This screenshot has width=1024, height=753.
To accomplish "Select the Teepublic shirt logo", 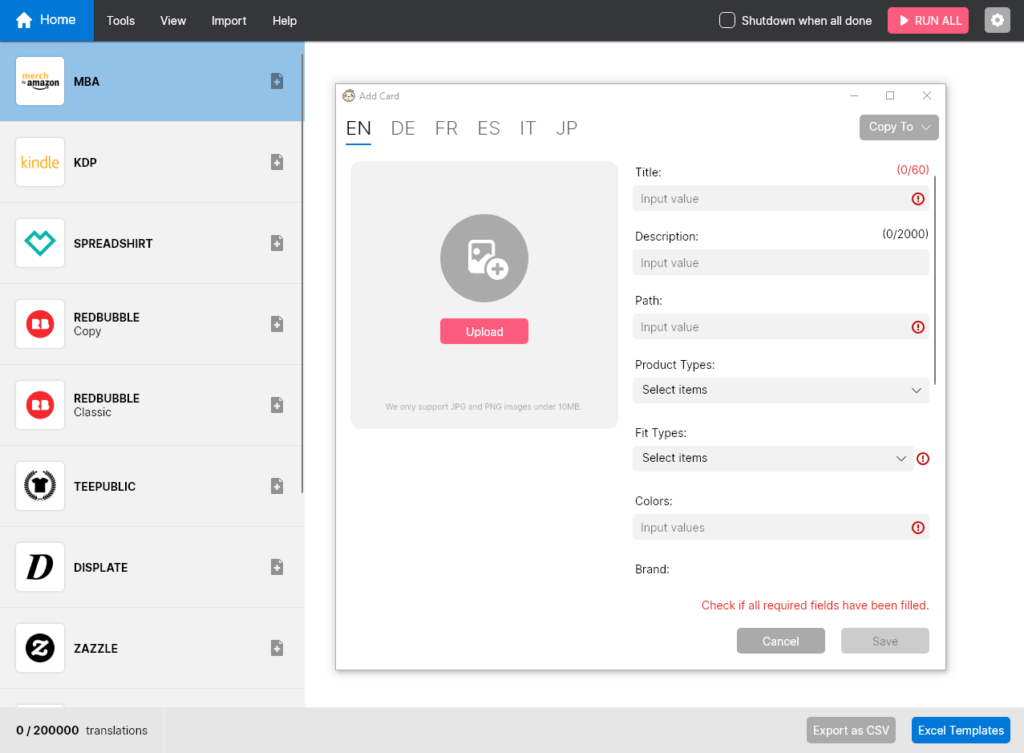I will [x=40, y=486].
